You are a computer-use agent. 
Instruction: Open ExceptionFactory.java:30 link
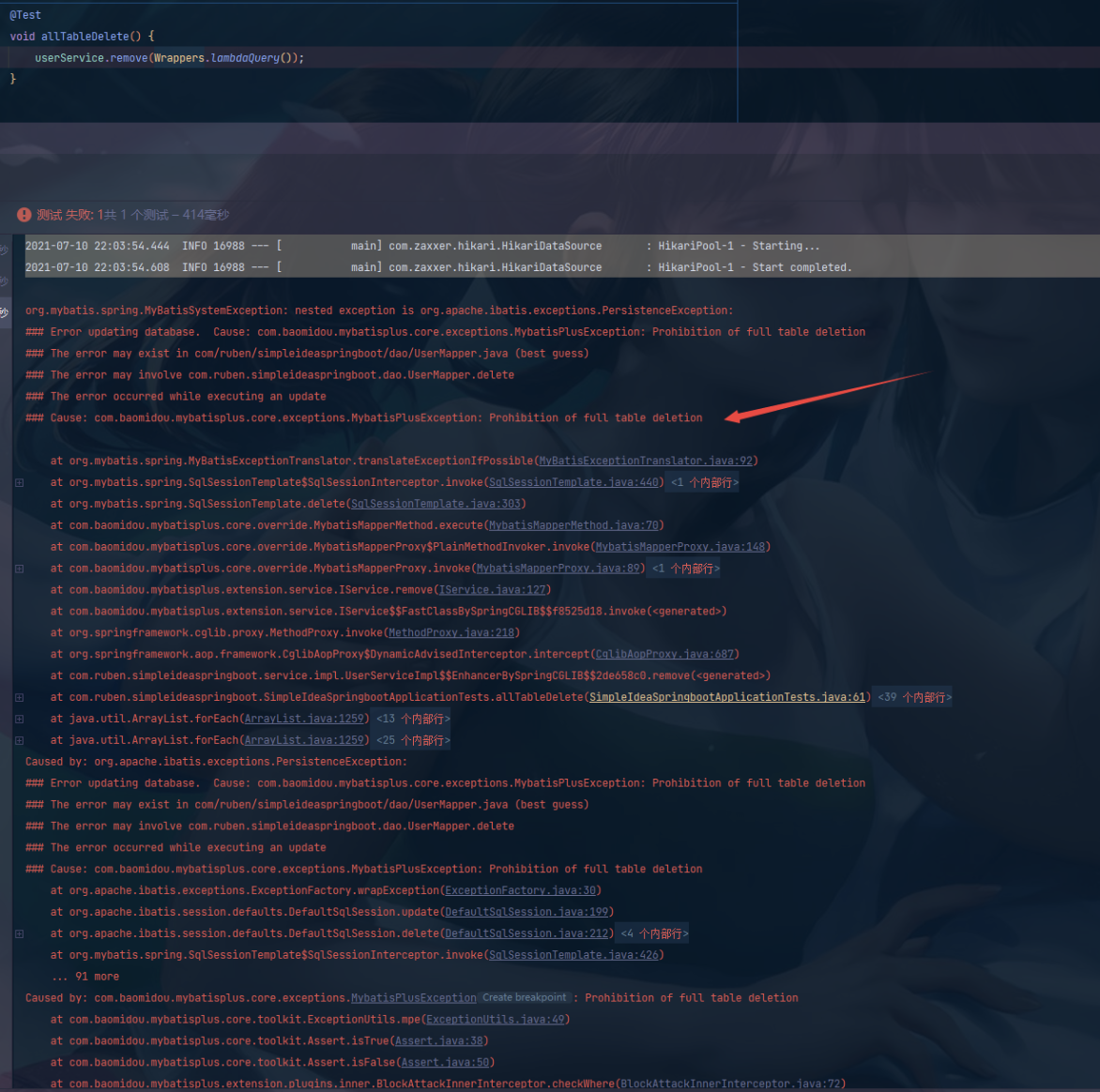[x=520, y=890]
